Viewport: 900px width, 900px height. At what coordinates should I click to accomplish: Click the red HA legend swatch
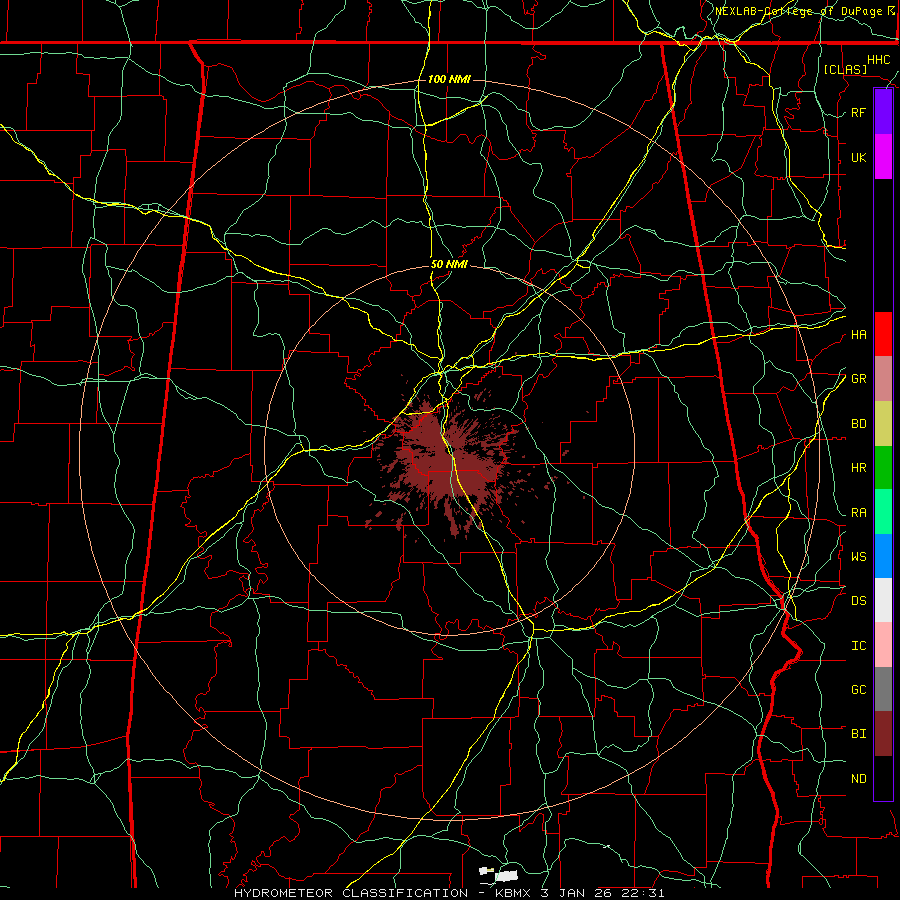coord(883,334)
